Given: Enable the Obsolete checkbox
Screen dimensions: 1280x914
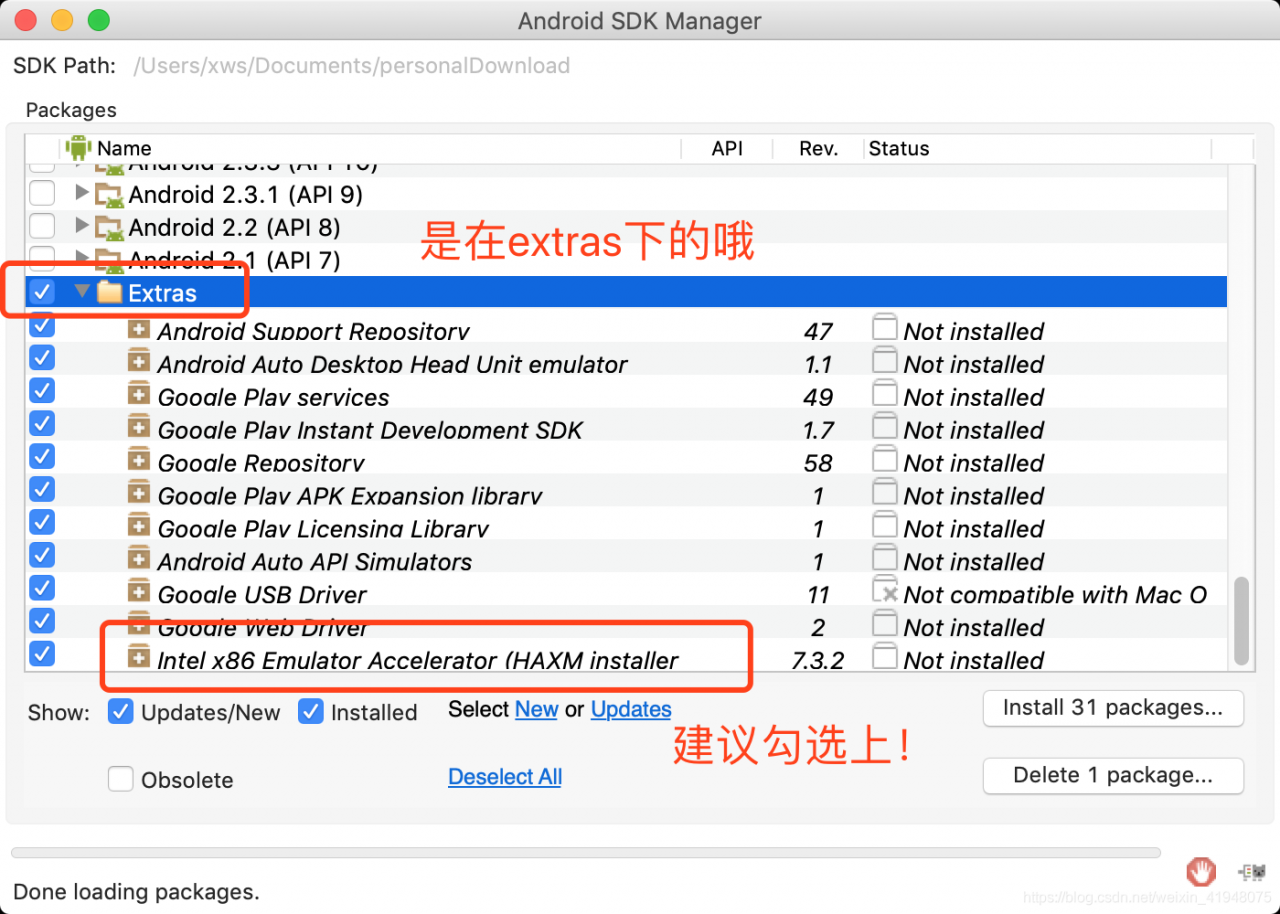Looking at the screenshot, I should (x=121, y=779).
